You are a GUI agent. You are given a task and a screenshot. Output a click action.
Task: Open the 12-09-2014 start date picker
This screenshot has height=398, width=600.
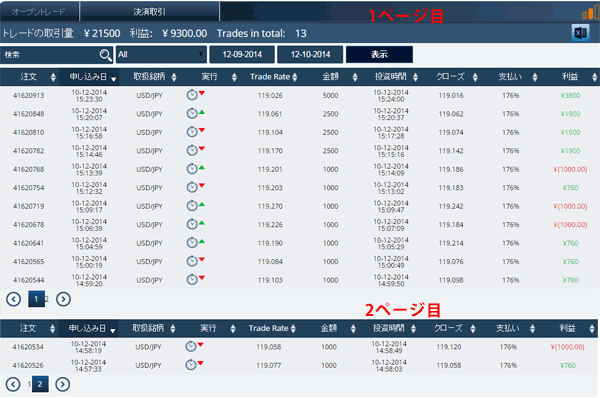242,54
